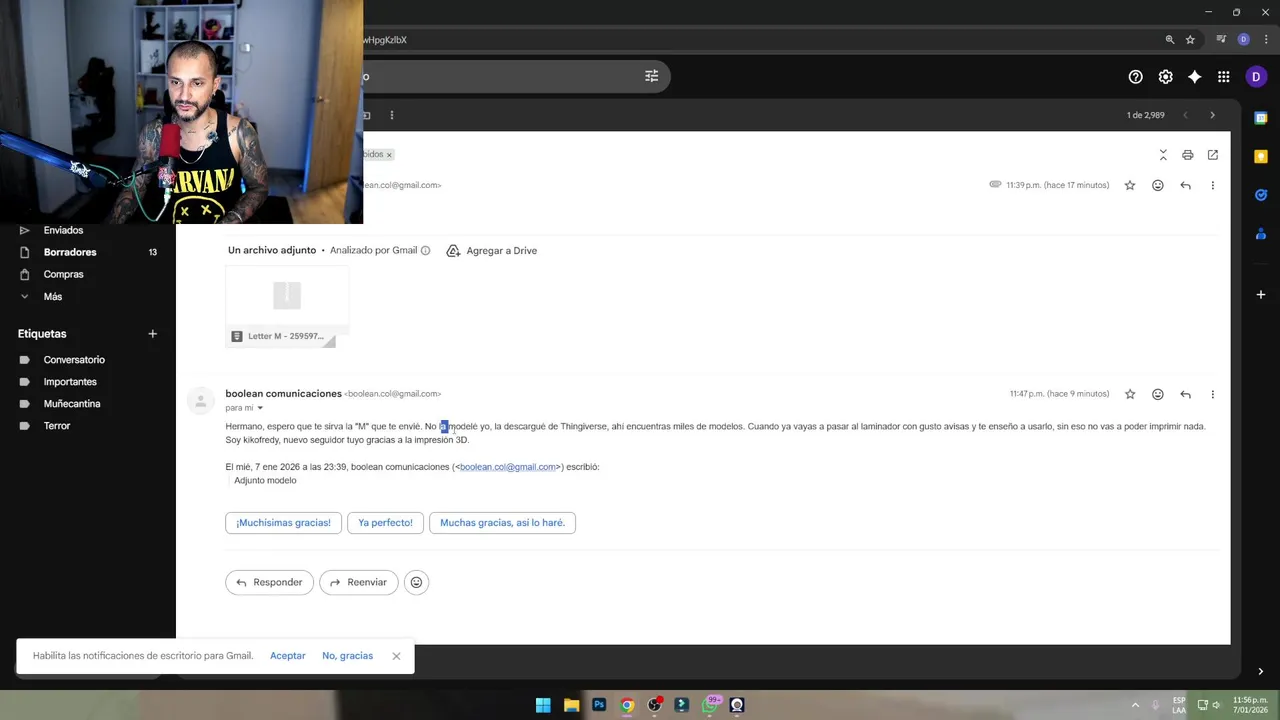Decline notifications with 'No, gracias'

pos(347,656)
